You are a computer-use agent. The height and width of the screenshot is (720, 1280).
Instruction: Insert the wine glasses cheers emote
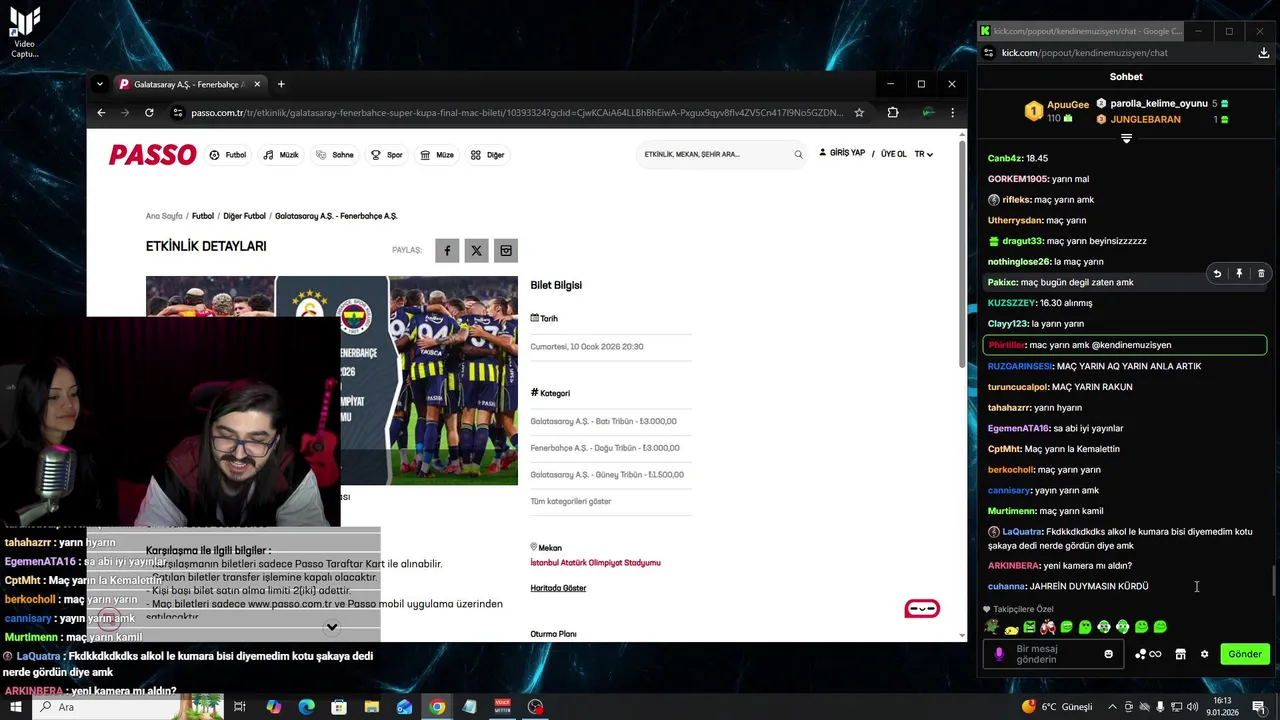coord(1047,627)
